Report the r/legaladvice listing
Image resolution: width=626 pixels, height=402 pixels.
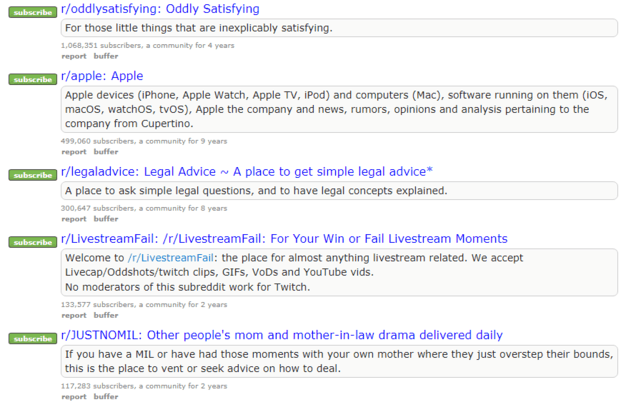point(73,218)
